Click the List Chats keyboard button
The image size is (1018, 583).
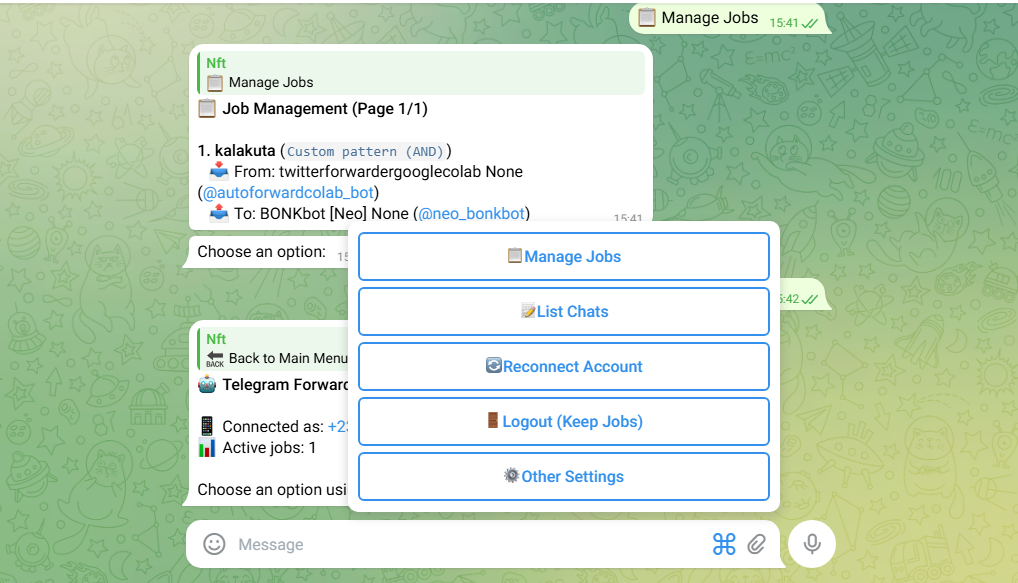[564, 312]
